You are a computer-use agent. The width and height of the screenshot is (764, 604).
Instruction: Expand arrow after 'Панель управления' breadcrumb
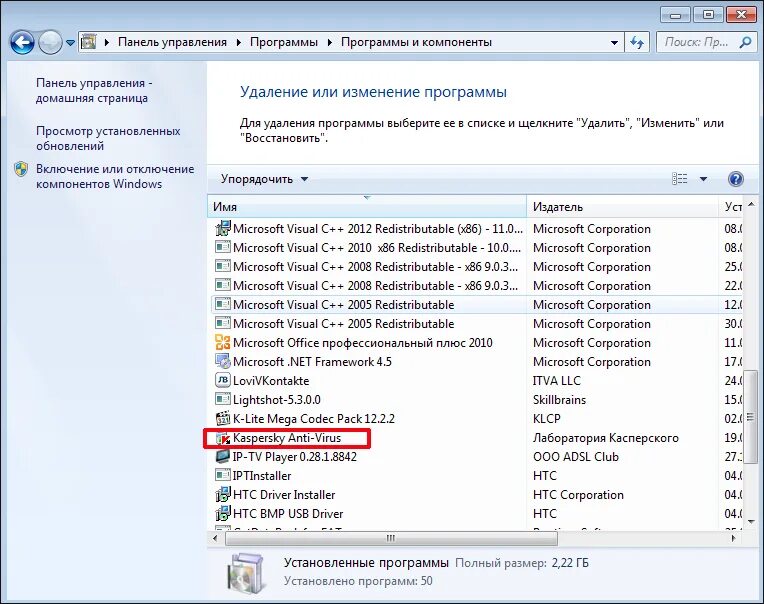tap(239, 43)
